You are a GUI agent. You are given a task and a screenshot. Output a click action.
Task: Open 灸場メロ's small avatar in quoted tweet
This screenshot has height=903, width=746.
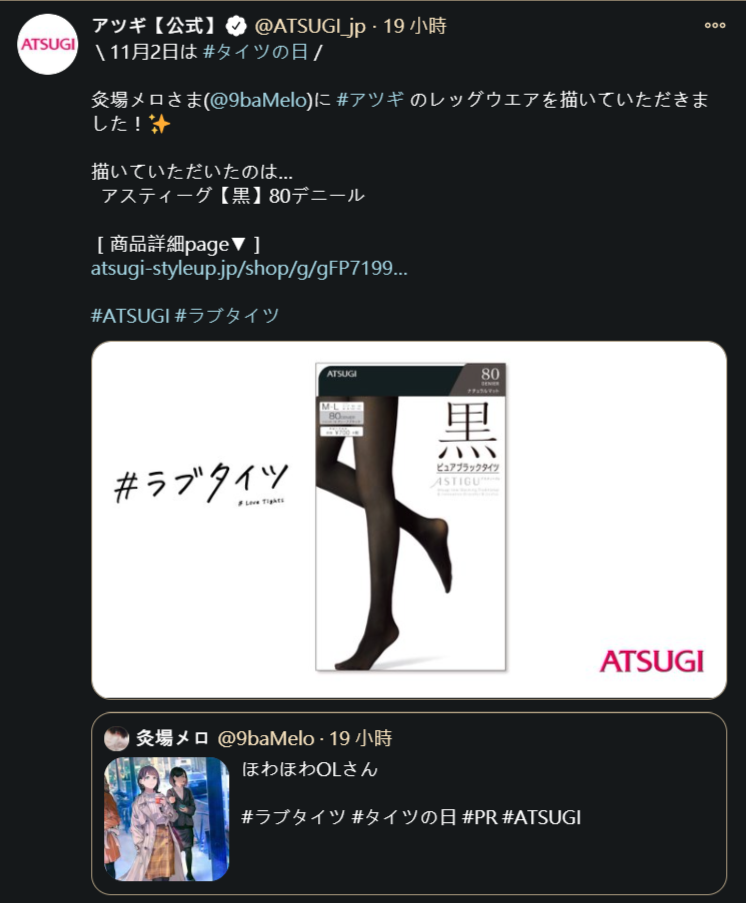click(x=116, y=738)
